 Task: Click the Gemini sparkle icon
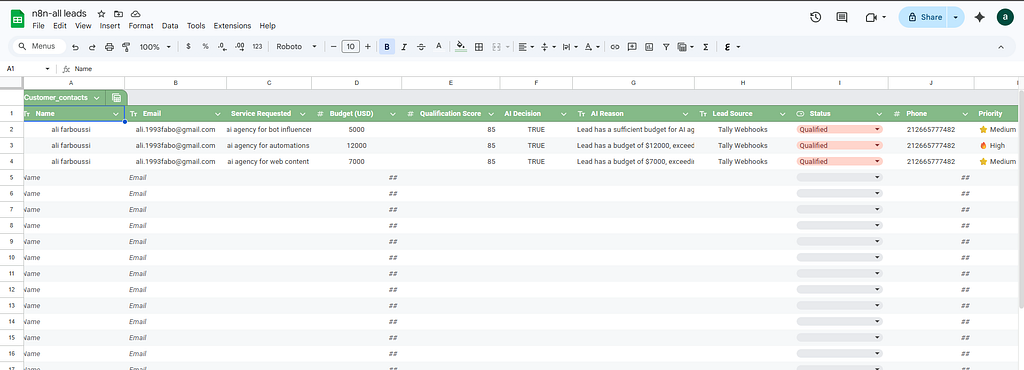click(979, 18)
